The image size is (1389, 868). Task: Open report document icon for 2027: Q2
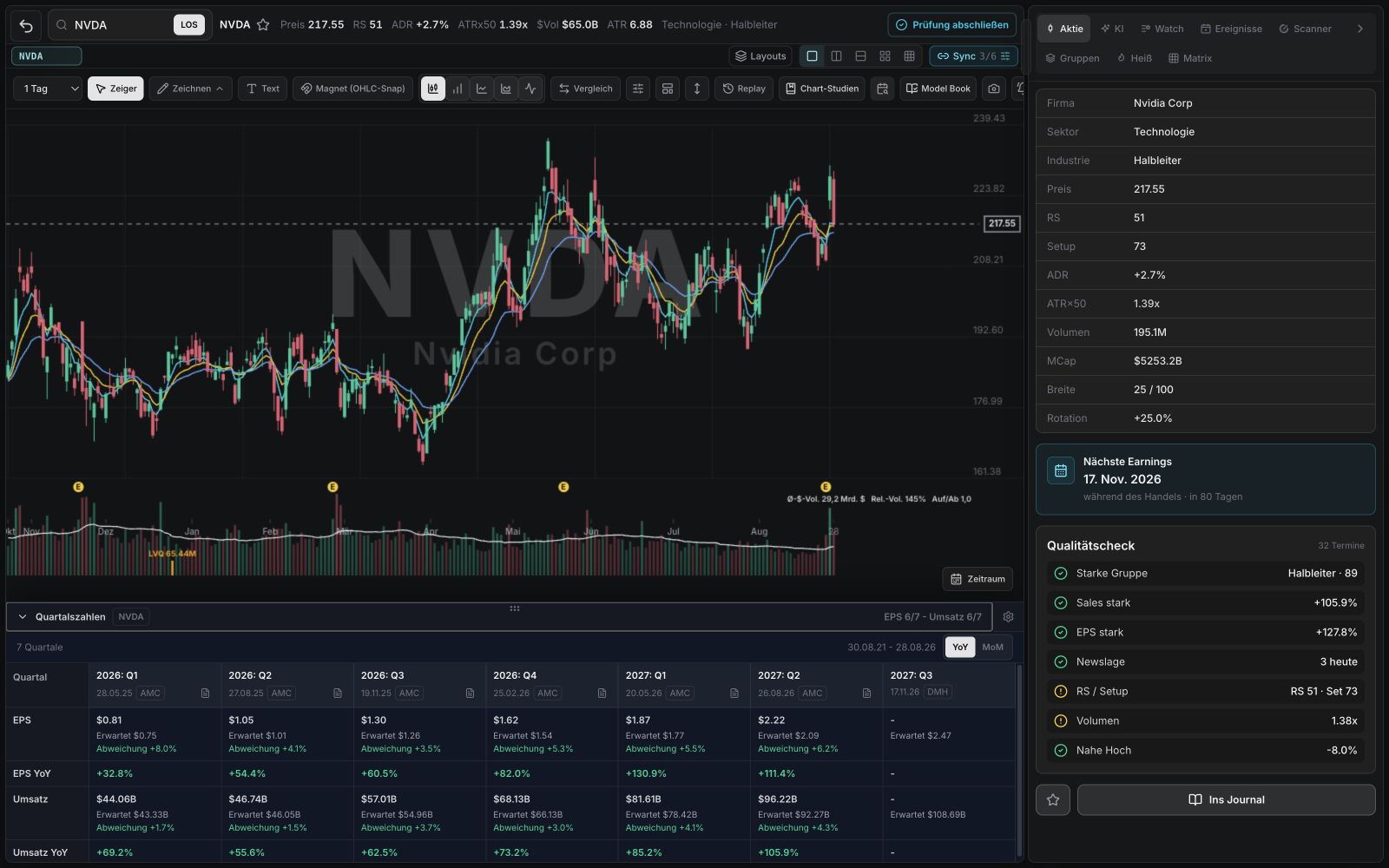[x=866, y=694]
